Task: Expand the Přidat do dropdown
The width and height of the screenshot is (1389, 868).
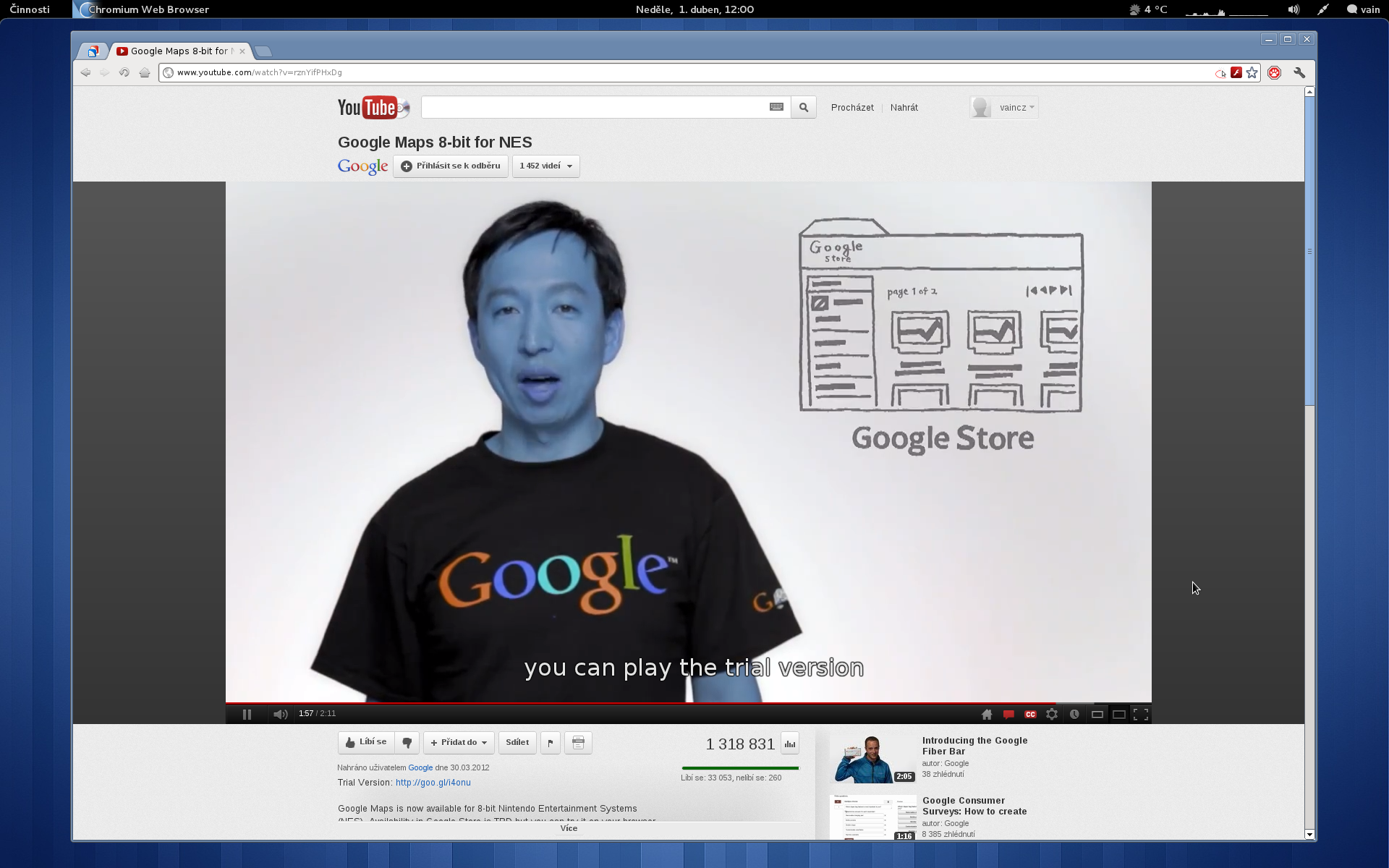Action: tap(459, 742)
